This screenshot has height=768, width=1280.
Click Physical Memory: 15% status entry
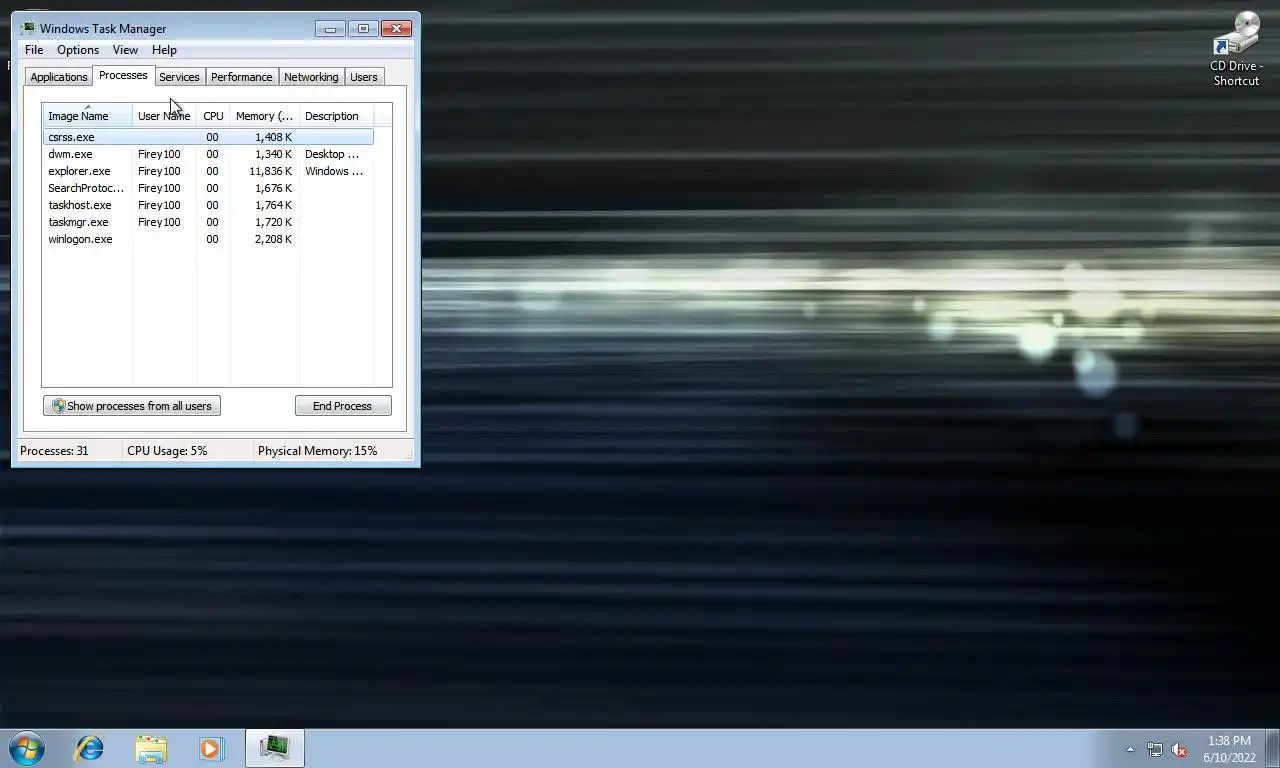click(318, 451)
